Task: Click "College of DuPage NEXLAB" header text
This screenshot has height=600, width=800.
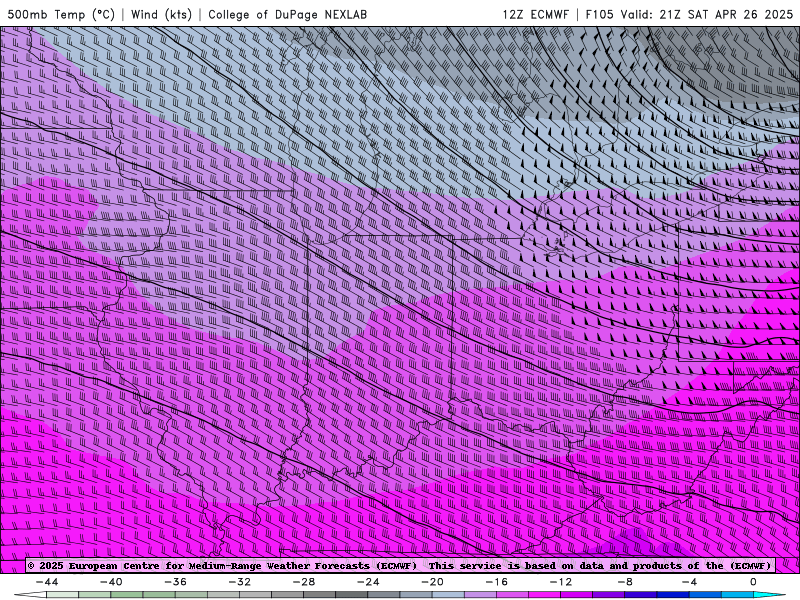Action: click(x=287, y=14)
